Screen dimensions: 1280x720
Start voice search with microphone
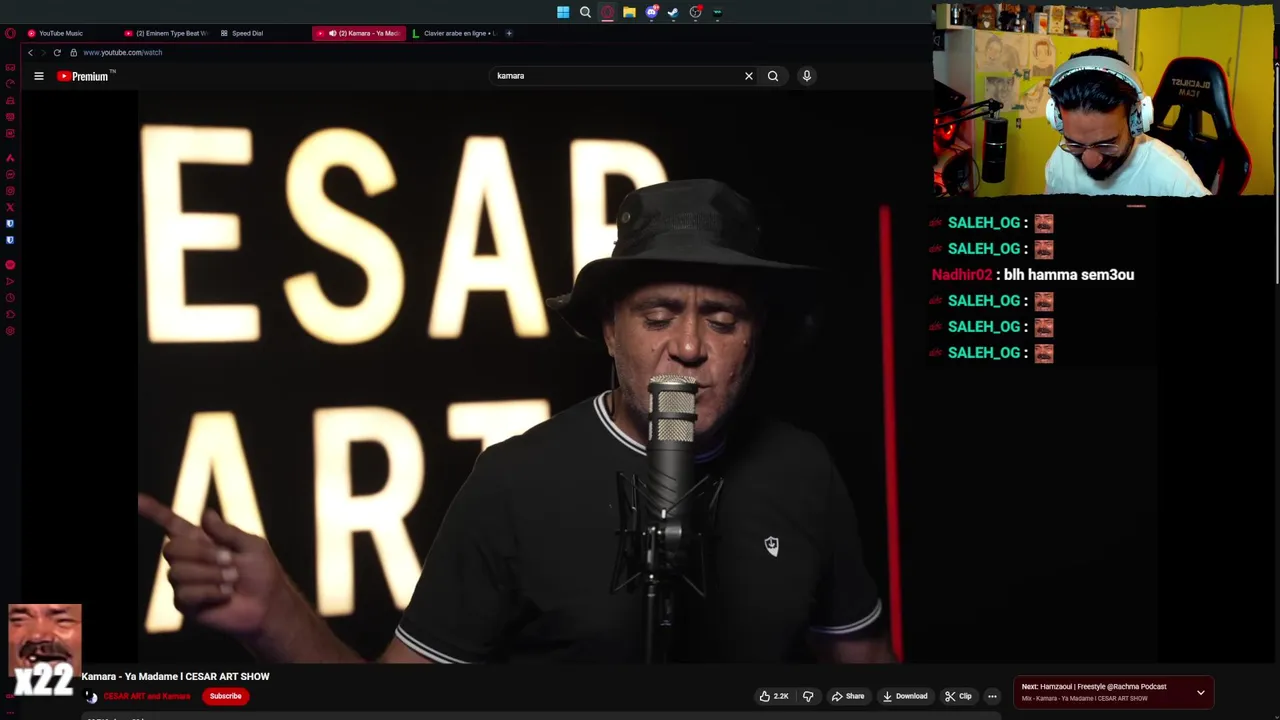pos(807,76)
